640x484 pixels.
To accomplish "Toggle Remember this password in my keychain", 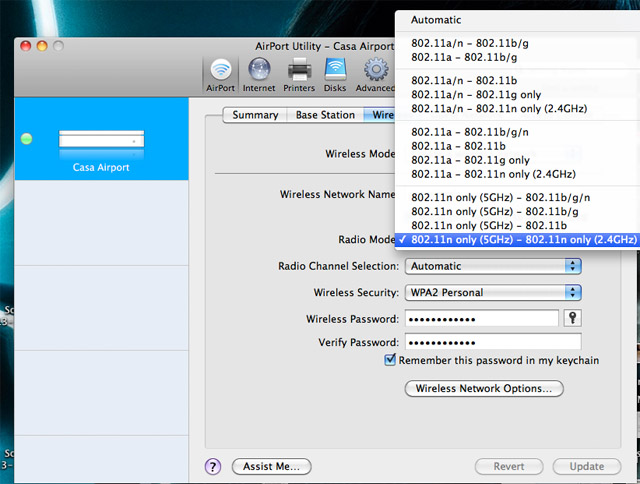I will 390,360.
